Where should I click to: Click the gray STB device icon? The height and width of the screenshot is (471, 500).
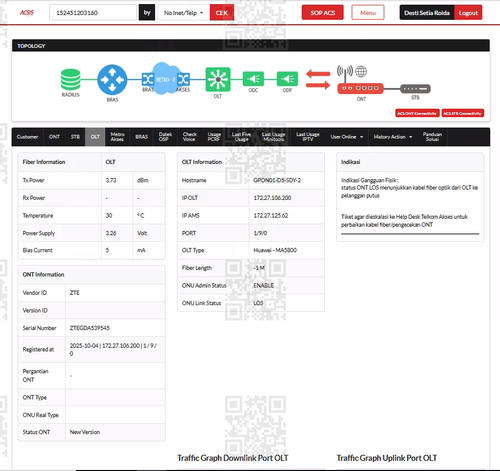[415, 89]
